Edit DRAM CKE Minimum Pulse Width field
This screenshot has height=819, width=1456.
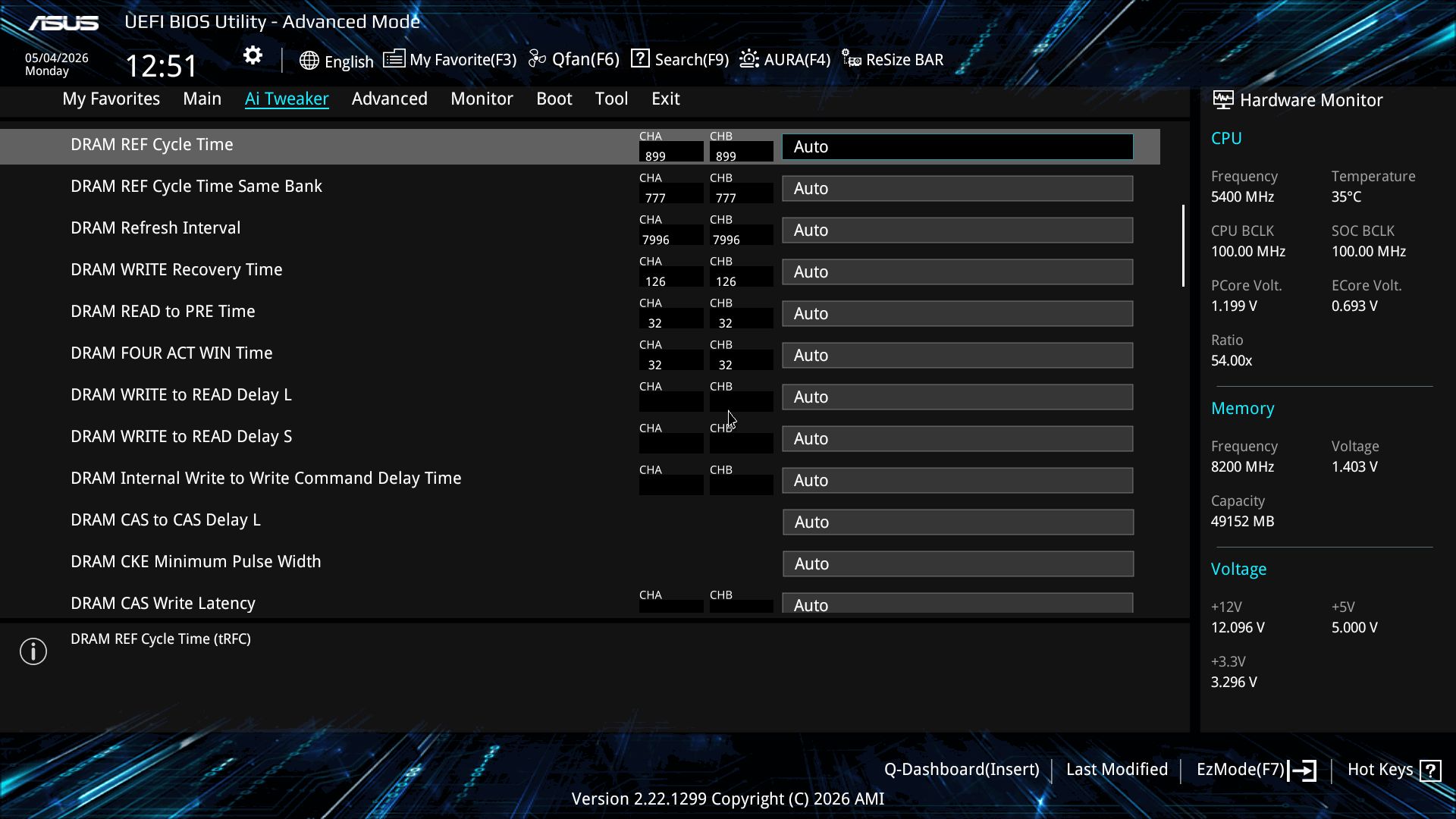[x=958, y=563]
